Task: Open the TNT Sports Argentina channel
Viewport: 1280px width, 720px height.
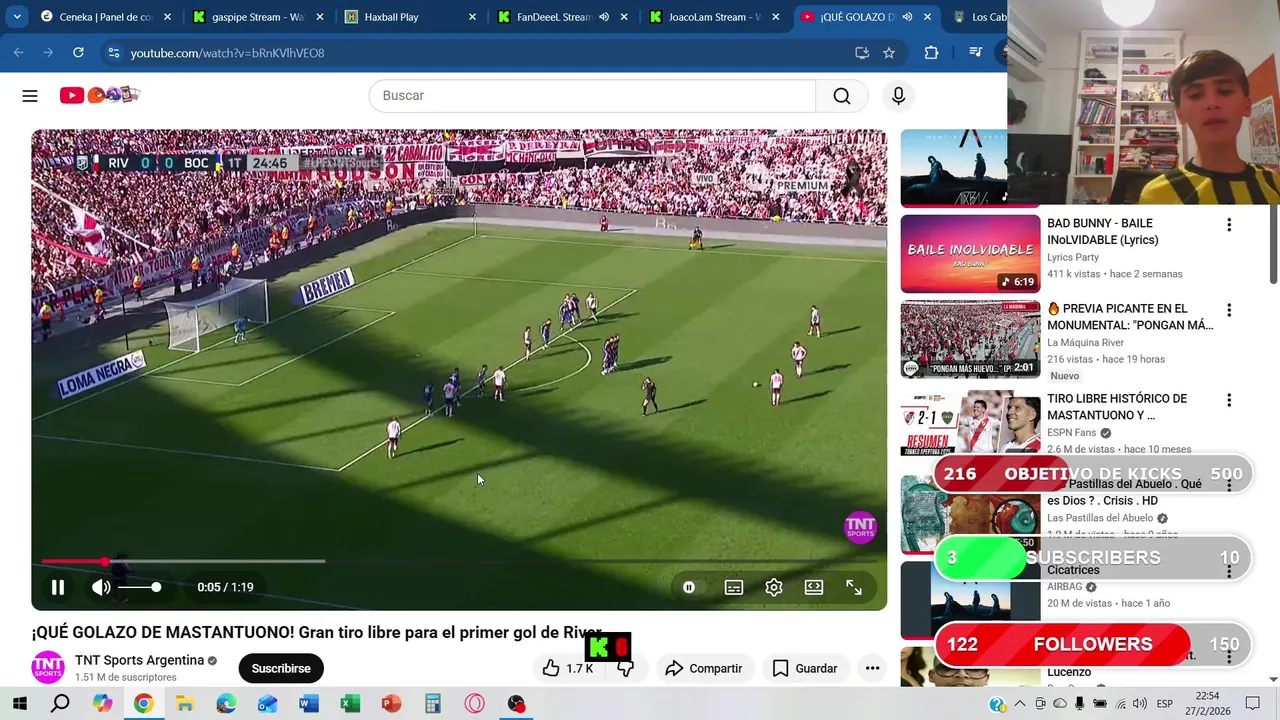Action: click(x=139, y=660)
